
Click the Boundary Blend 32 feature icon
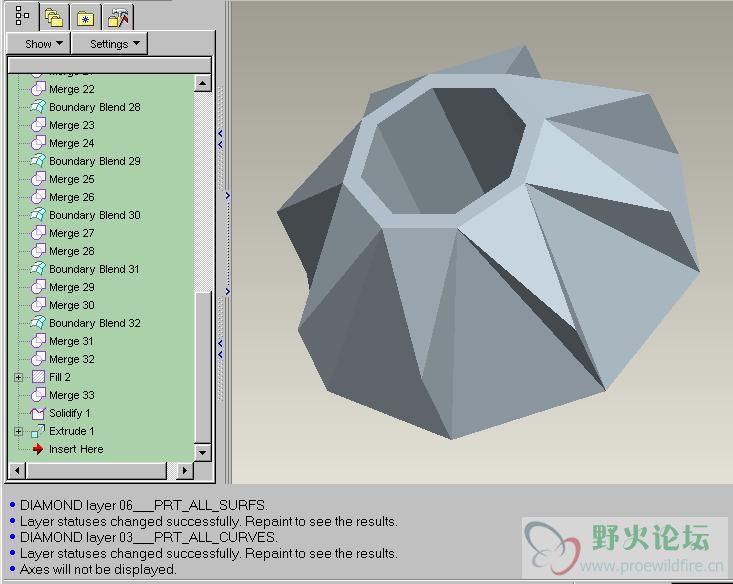tap(38, 323)
